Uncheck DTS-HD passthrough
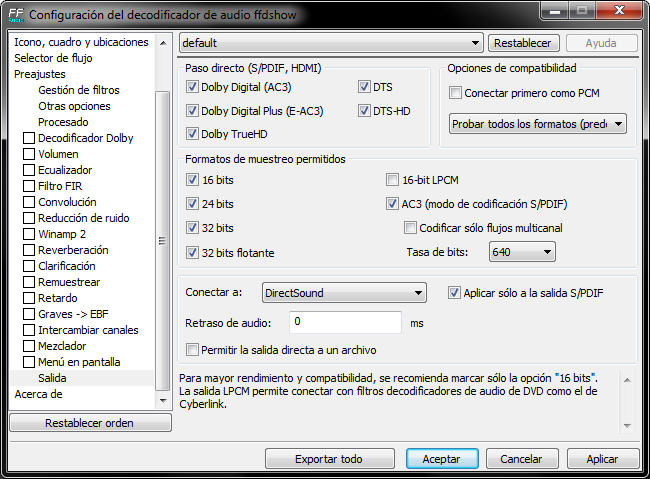 point(364,111)
